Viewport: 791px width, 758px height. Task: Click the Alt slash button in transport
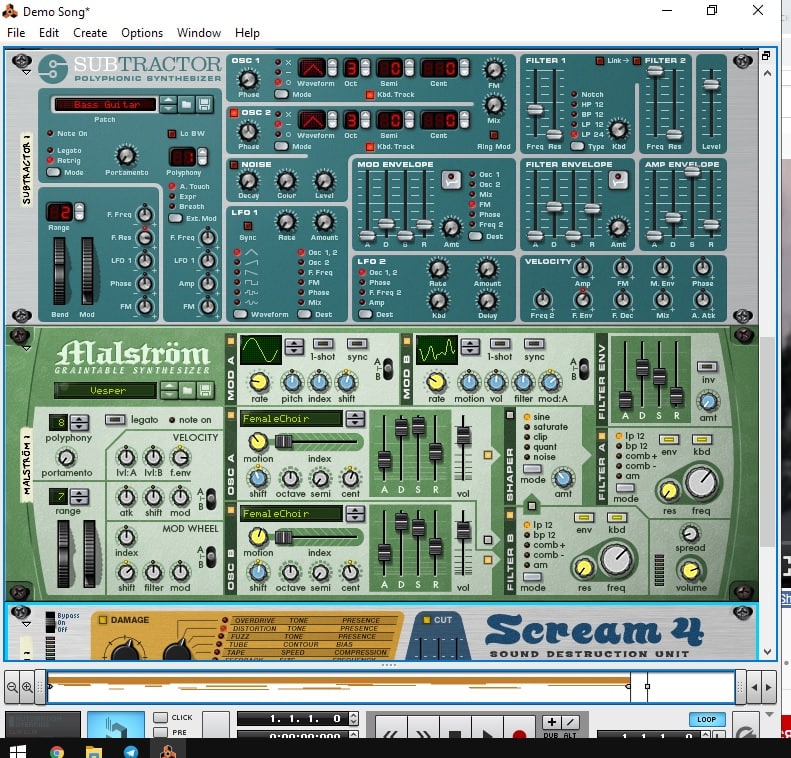click(x=570, y=722)
